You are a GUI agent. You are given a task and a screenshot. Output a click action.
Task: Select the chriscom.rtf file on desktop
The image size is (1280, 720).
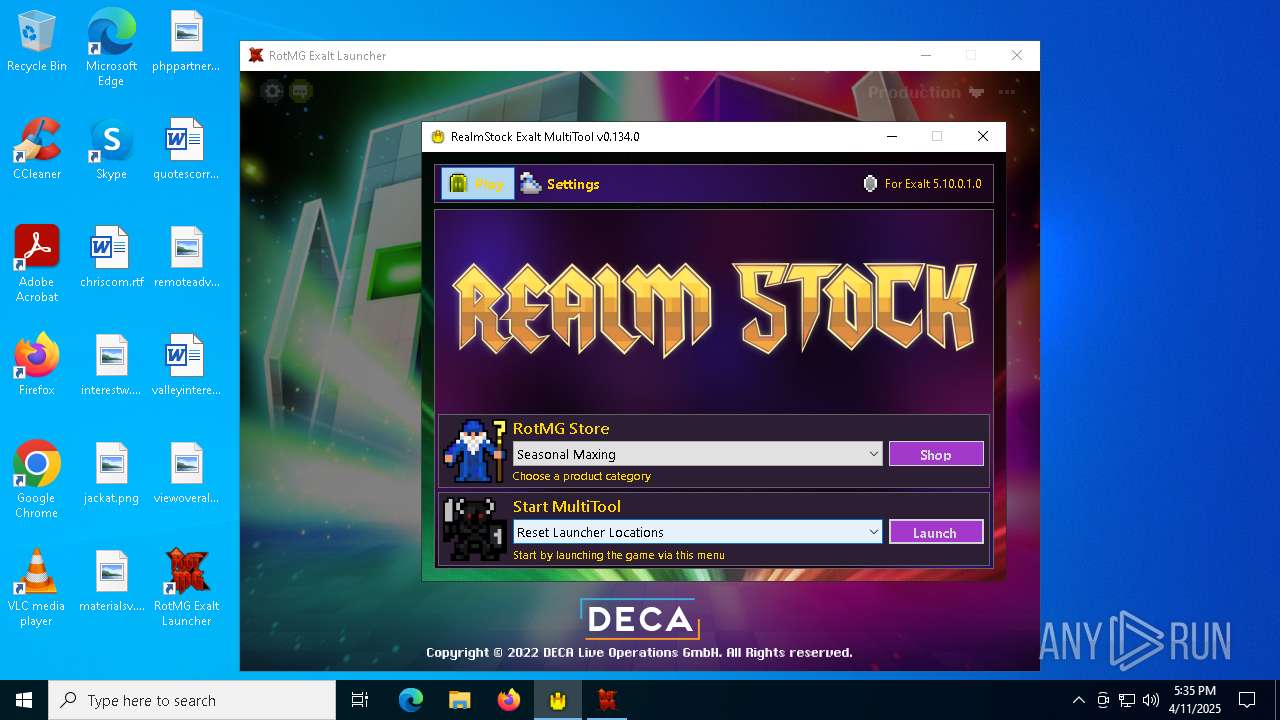tap(111, 258)
